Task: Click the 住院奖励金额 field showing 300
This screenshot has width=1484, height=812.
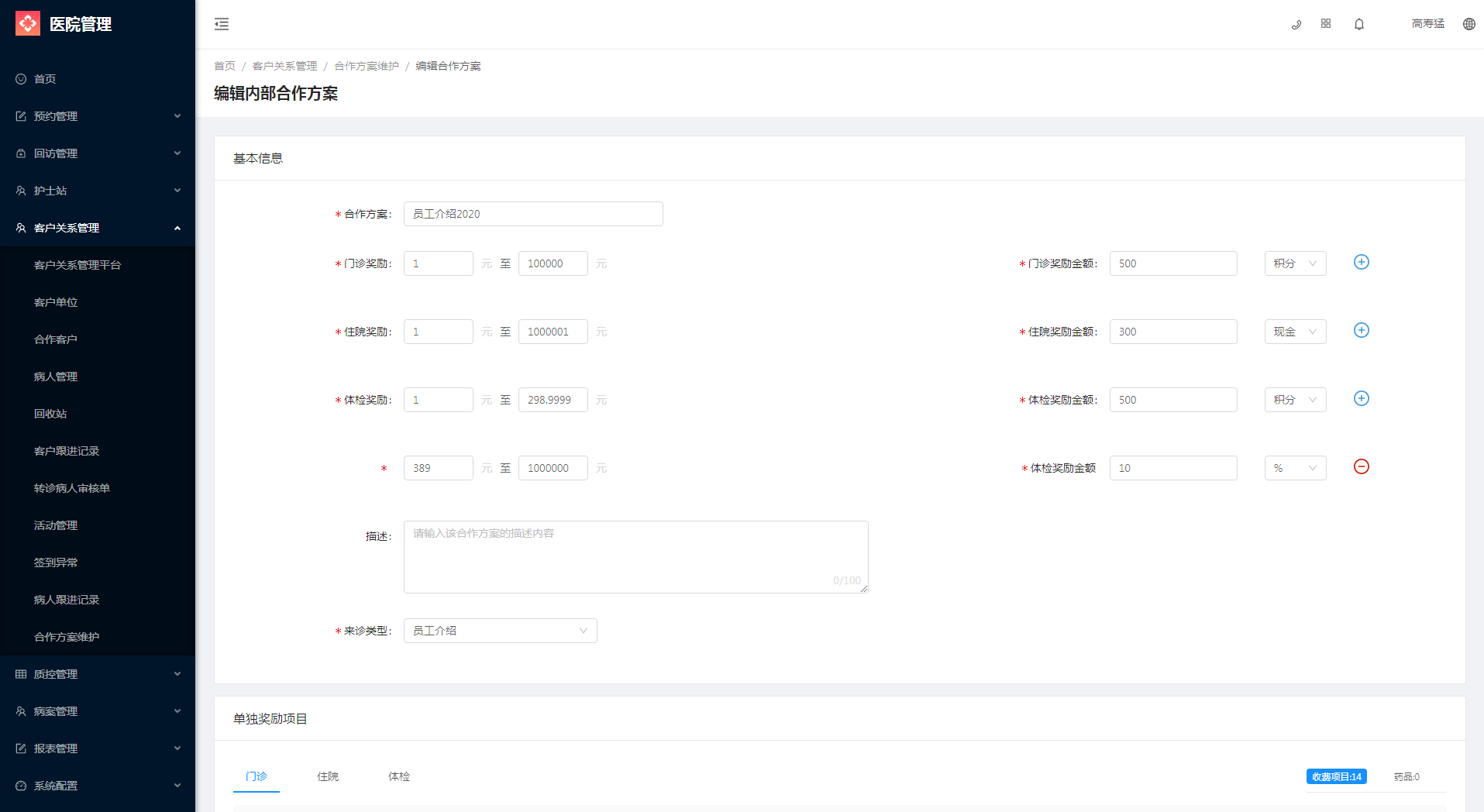Action: tap(1173, 332)
